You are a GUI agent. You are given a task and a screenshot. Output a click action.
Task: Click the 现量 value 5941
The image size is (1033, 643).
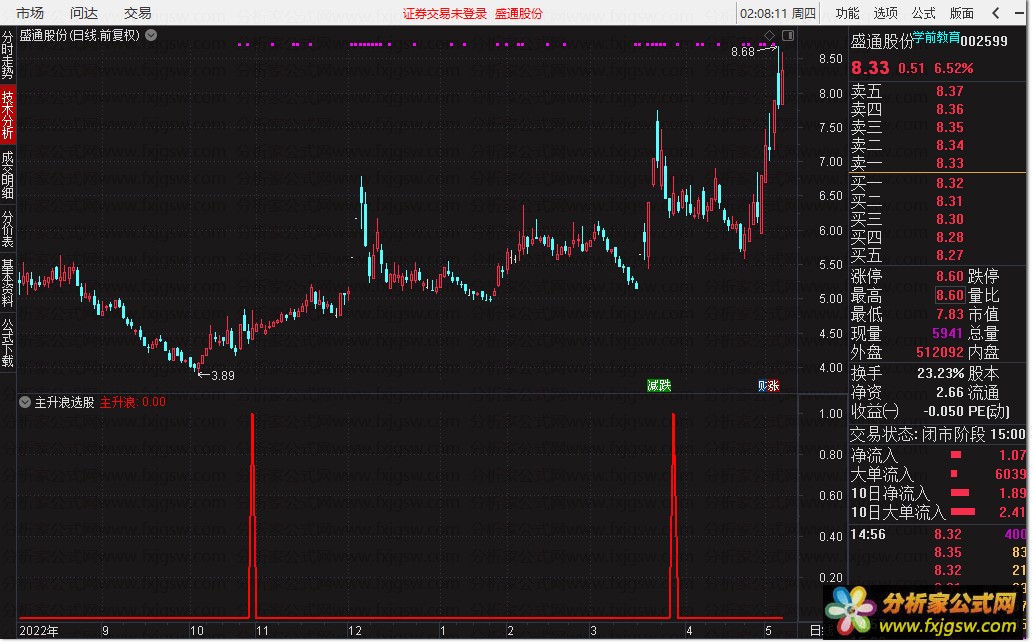pyautogui.click(x=947, y=333)
